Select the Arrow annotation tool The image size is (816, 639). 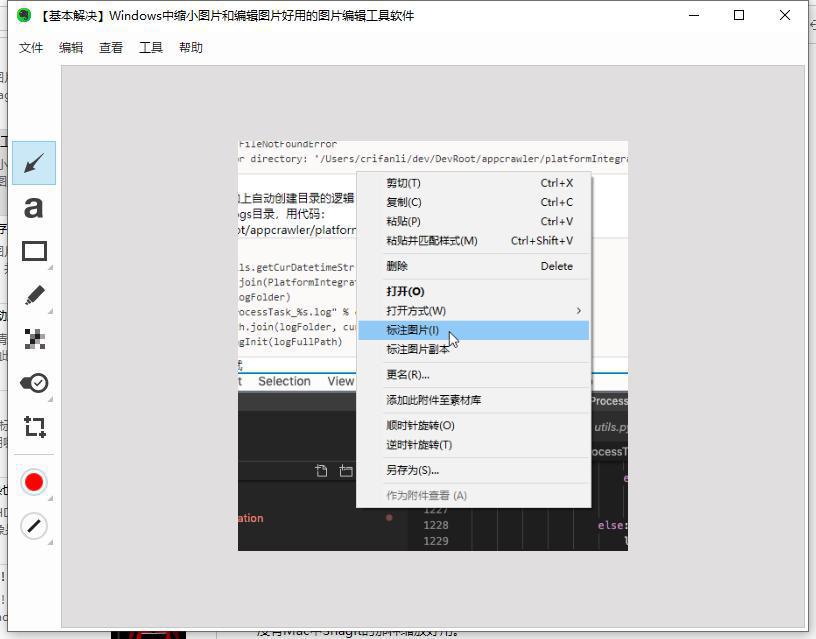point(34,163)
